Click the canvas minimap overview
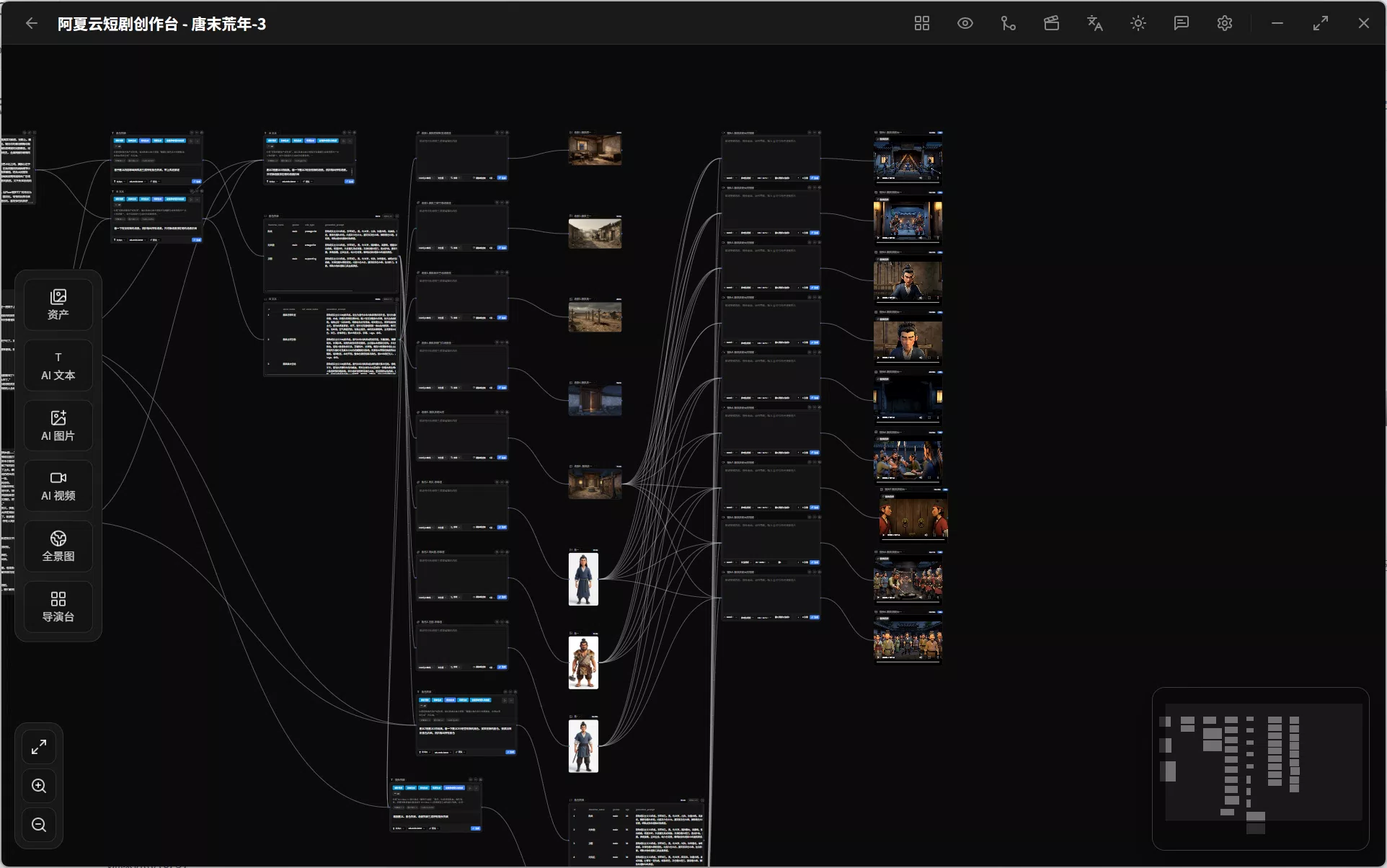1387x868 pixels. pyautogui.click(x=1261, y=769)
